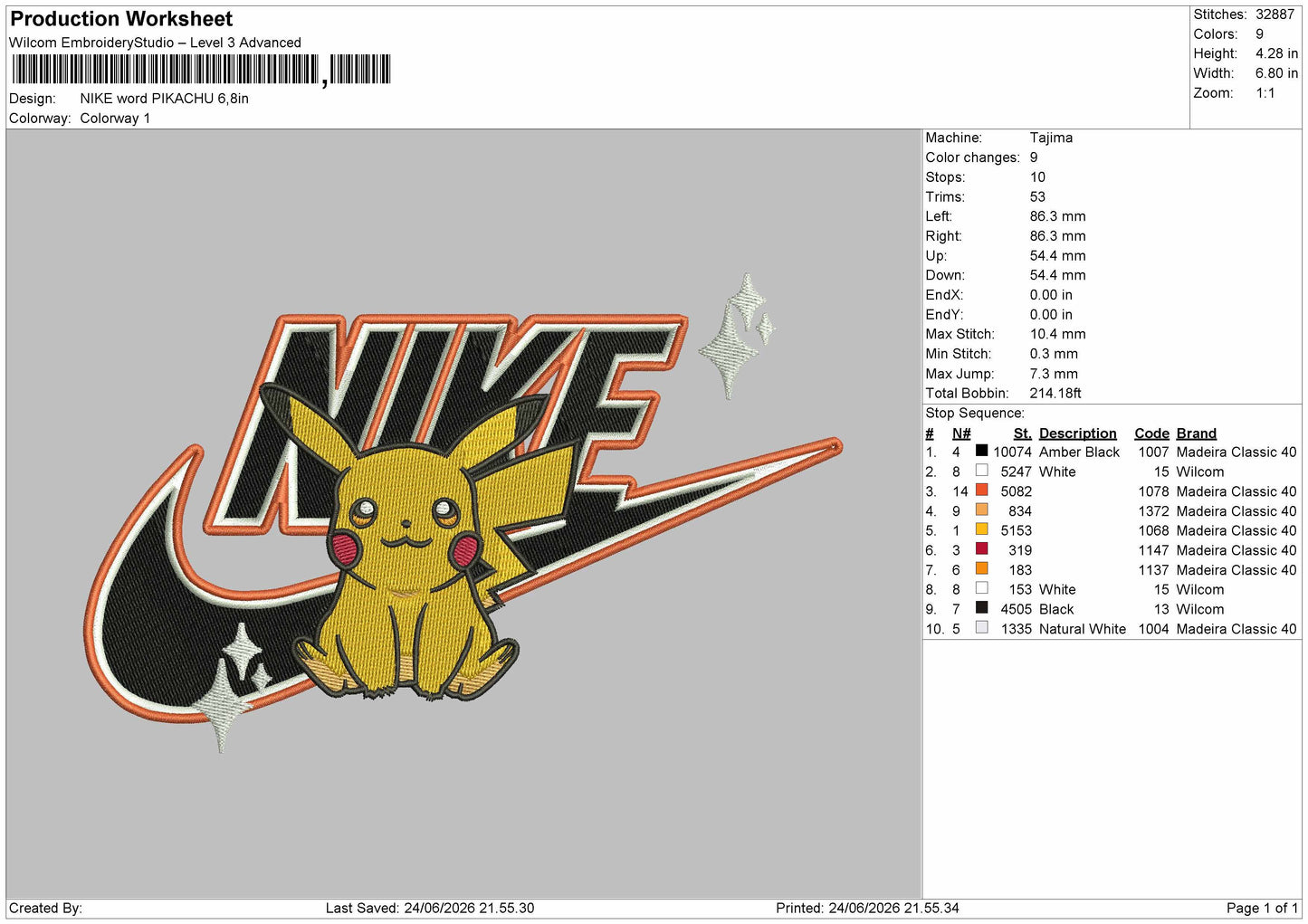Click 'Page 1 of 1' in footer
This screenshot has height=924, width=1308.
[x=1262, y=909]
